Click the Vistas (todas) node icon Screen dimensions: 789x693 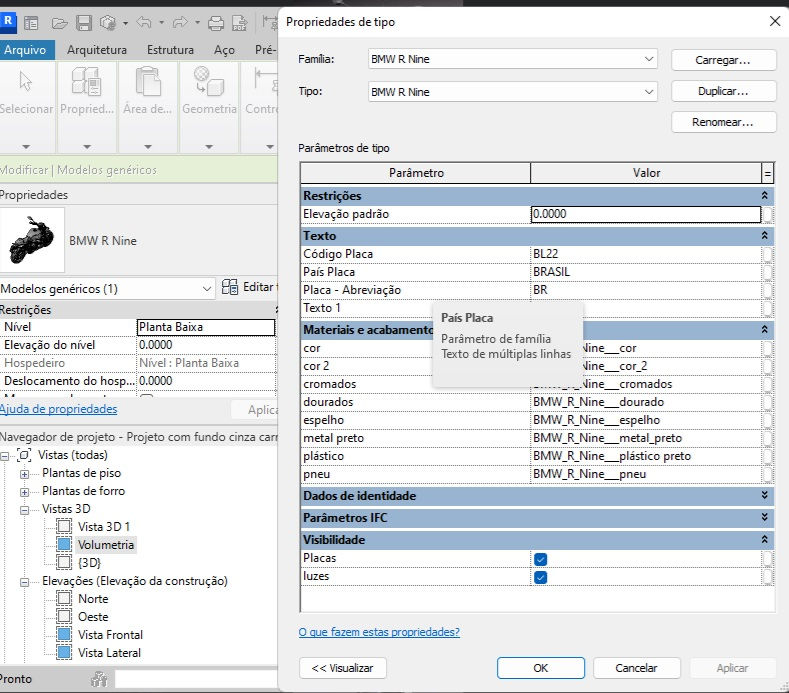pos(24,455)
